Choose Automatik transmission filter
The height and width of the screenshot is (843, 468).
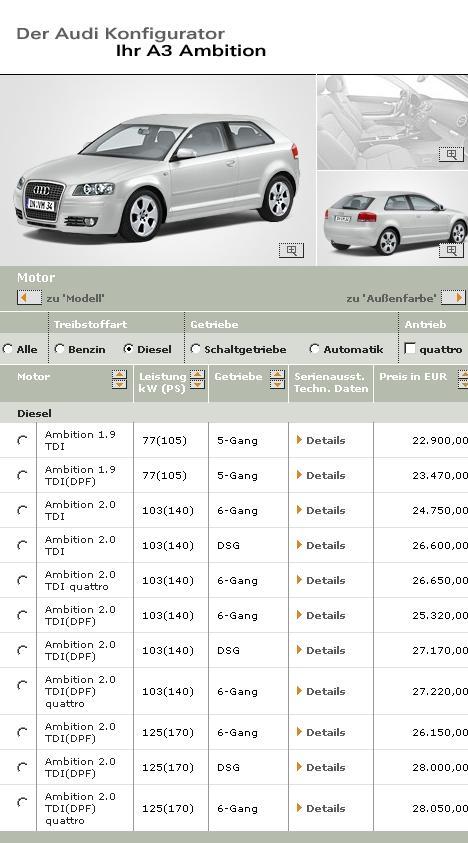315,349
